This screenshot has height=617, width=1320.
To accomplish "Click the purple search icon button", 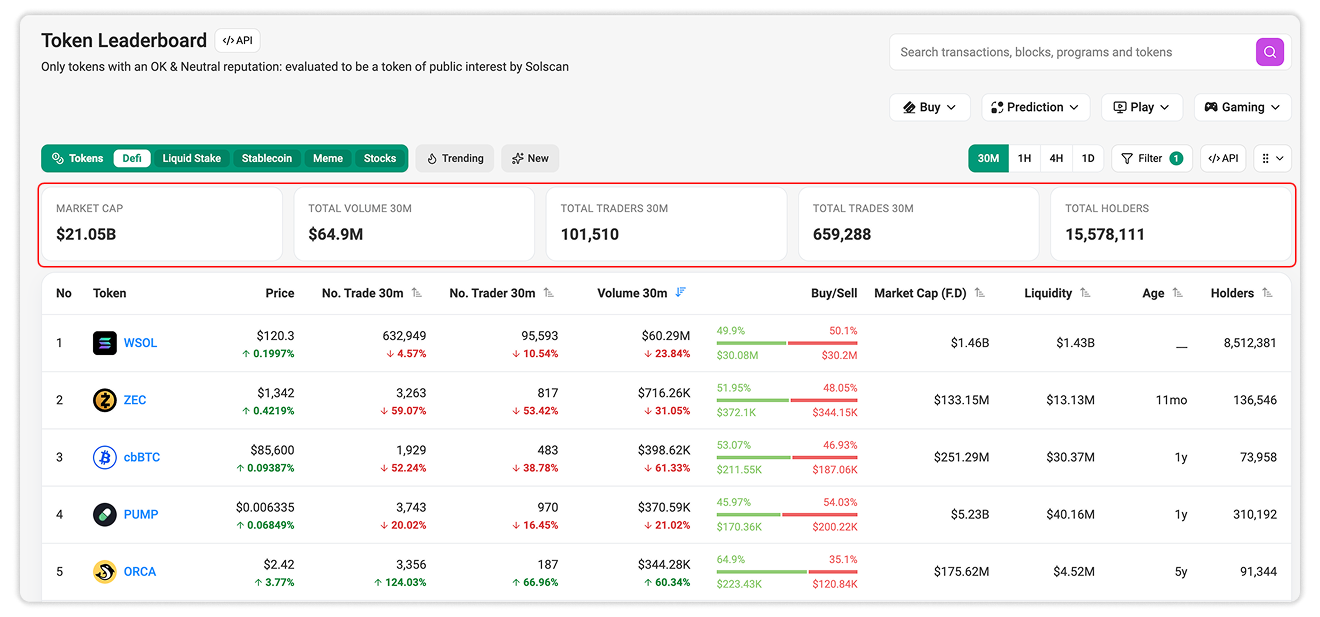I will [x=1269, y=52].
